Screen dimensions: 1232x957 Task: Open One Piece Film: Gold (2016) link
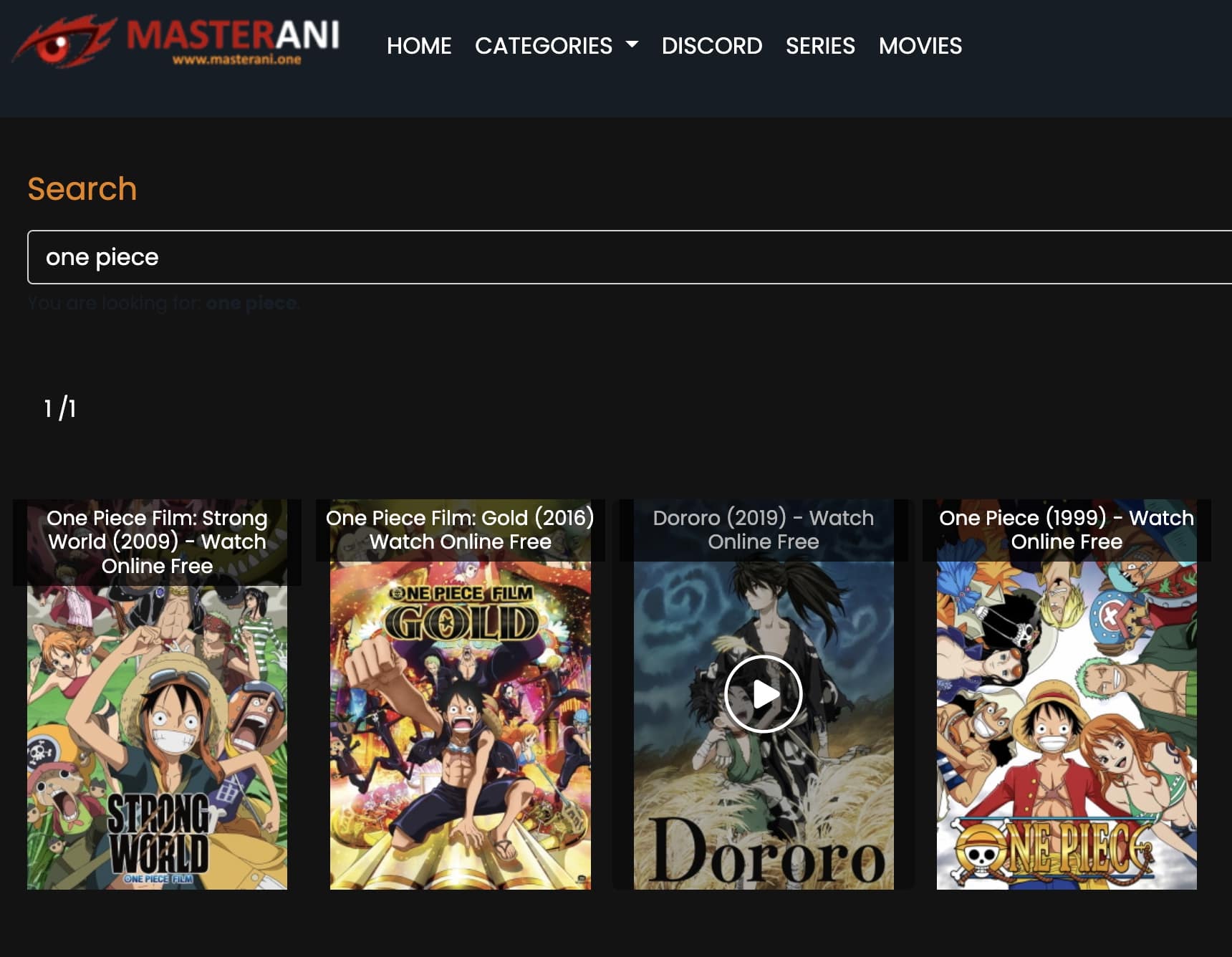pyautogui.click(x=459, y=529)
